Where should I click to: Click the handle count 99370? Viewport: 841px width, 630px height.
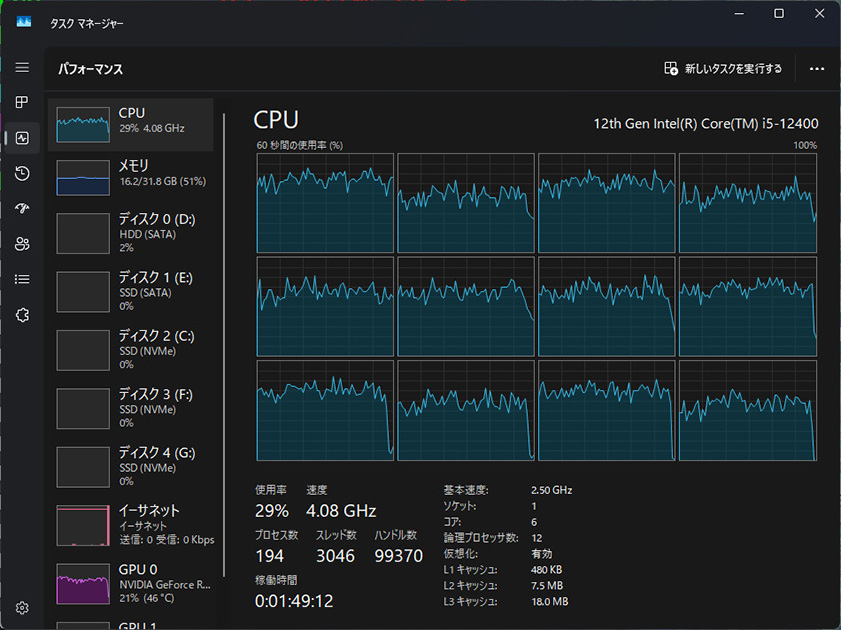click(399, 556)
